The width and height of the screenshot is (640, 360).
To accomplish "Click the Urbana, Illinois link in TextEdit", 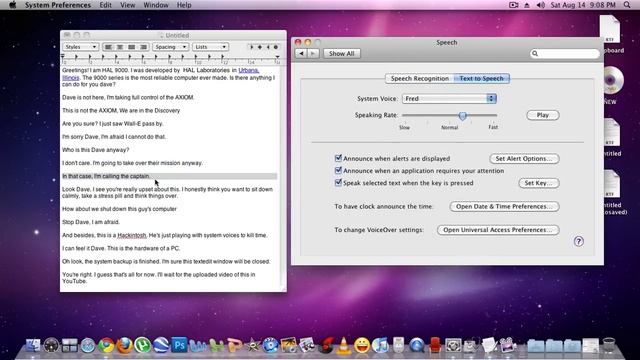I will (248, 70).
